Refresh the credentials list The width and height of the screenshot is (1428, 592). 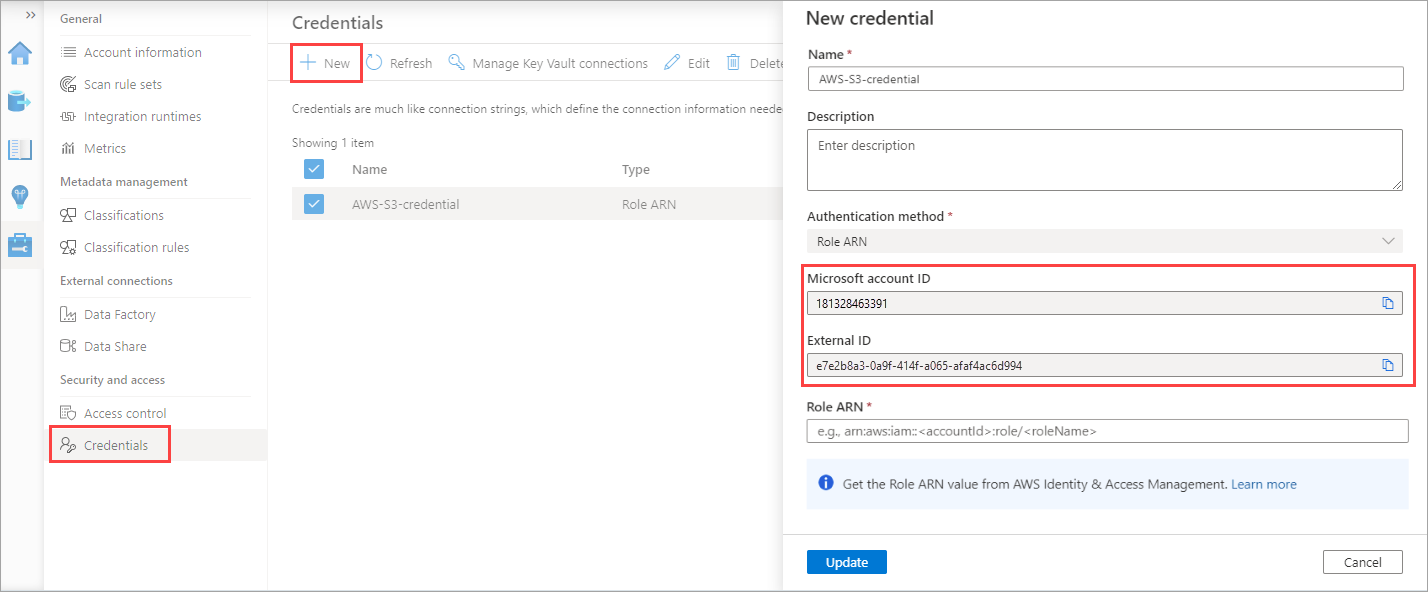click(399, 63)
